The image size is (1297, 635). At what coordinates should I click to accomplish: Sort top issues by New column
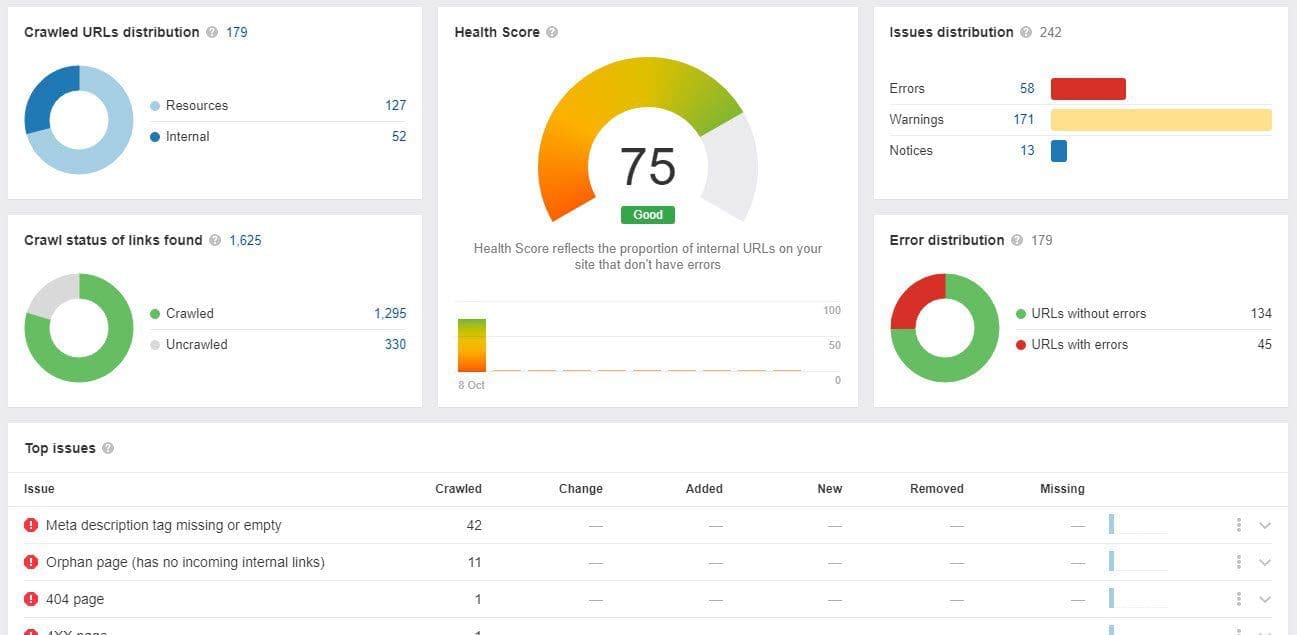(x=830, y=489)
